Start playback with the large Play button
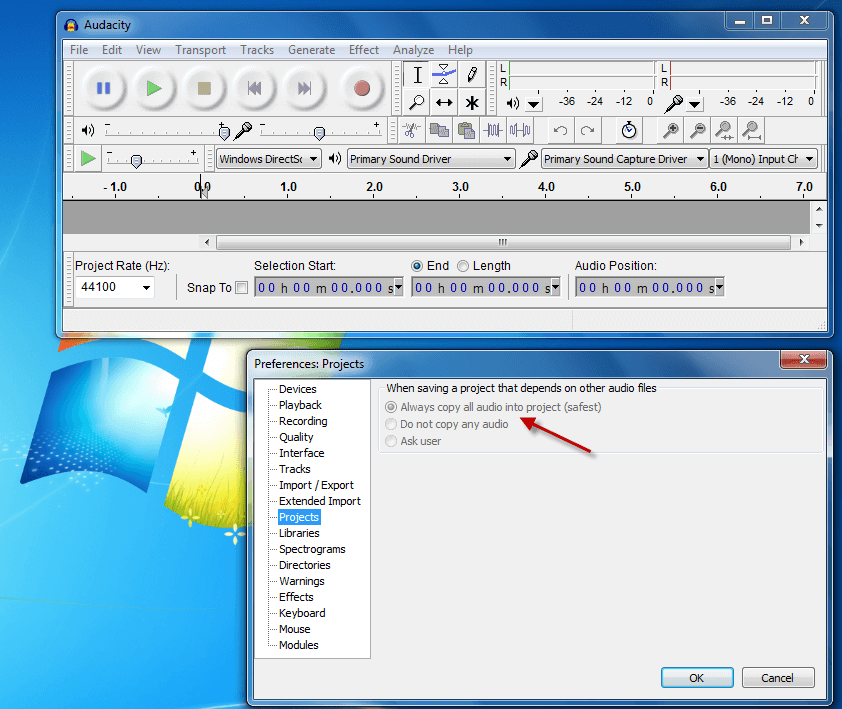Image resolution: width=842 pixels, height=709 pixels. point(154,88)
